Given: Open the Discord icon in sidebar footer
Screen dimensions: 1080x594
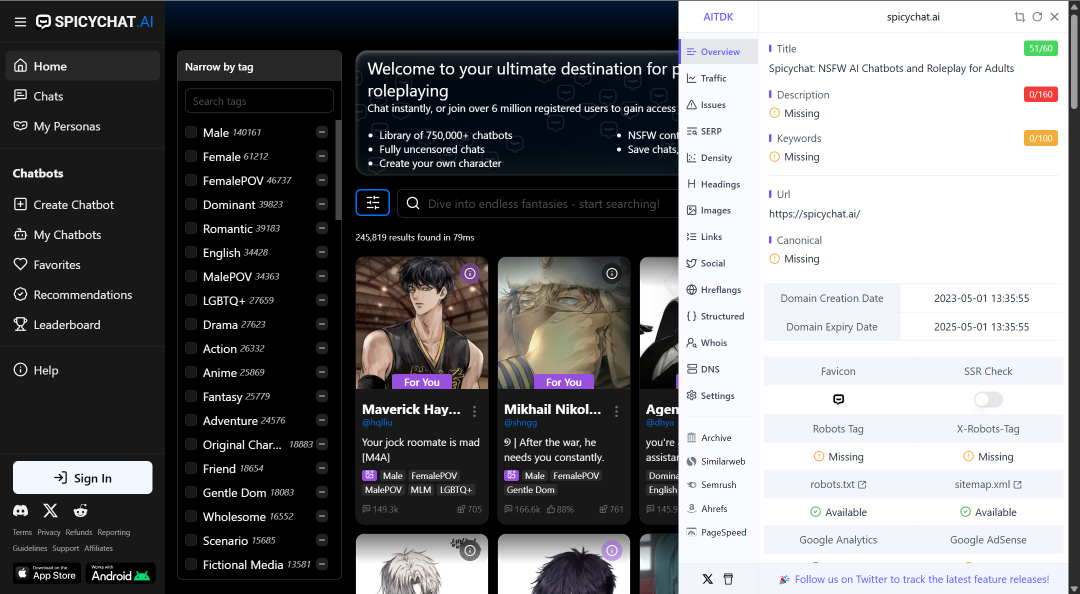Looking at the screenshot, I should click(21, 511).
